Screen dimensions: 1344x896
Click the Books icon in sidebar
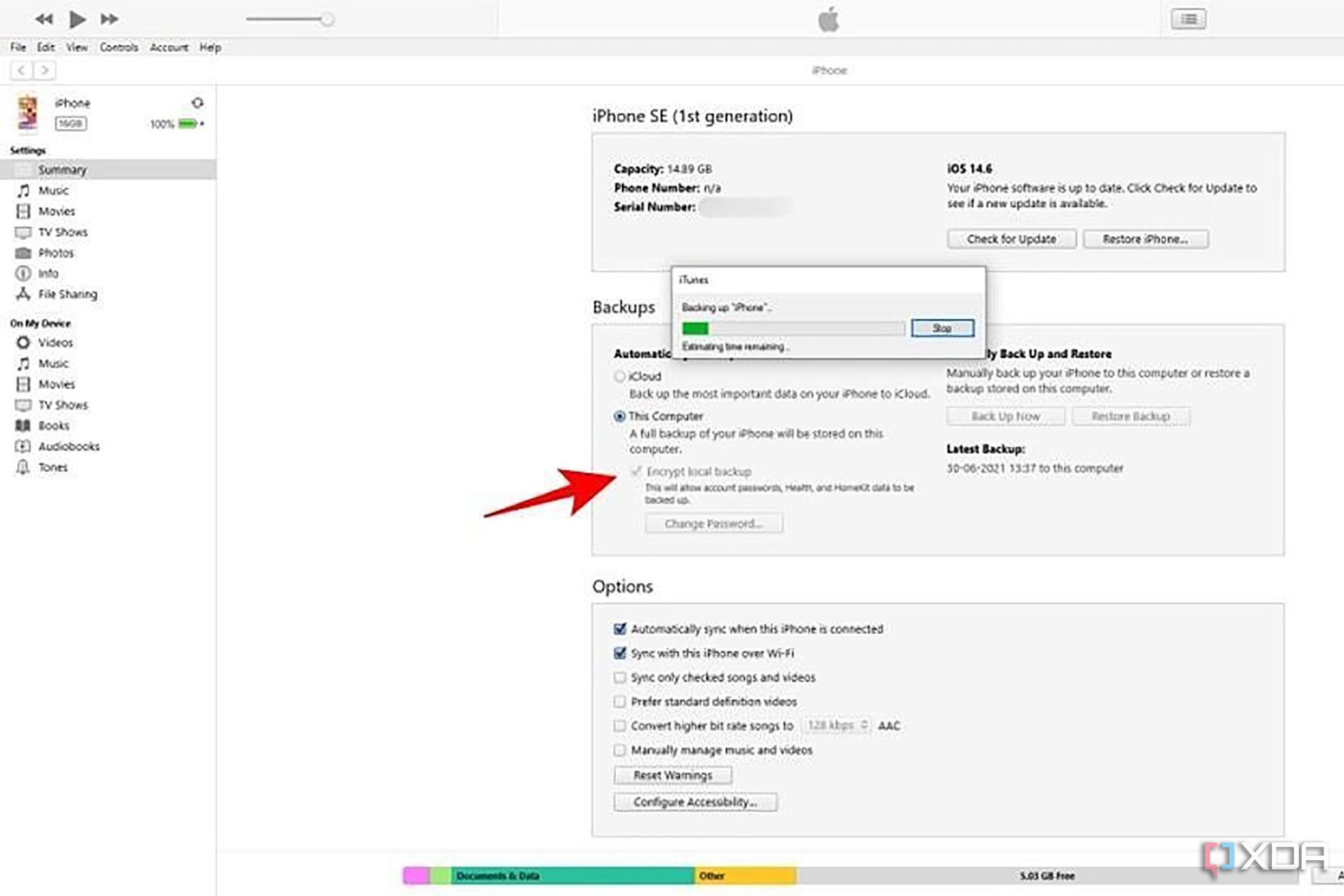23,426
